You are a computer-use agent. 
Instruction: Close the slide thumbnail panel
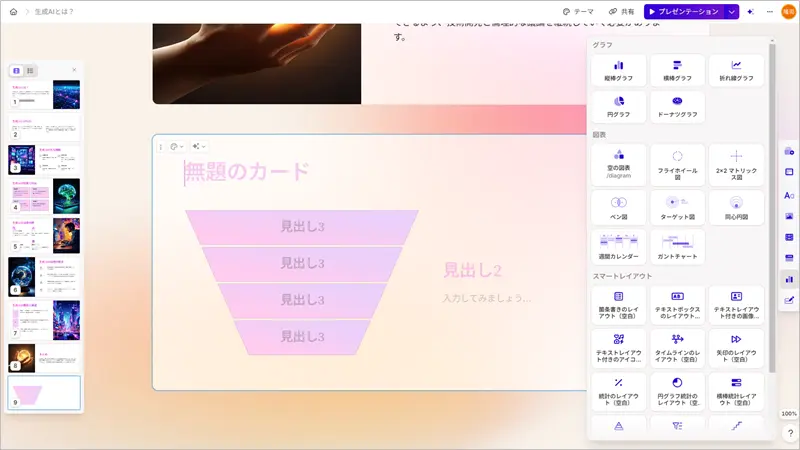tap(73, 70)
